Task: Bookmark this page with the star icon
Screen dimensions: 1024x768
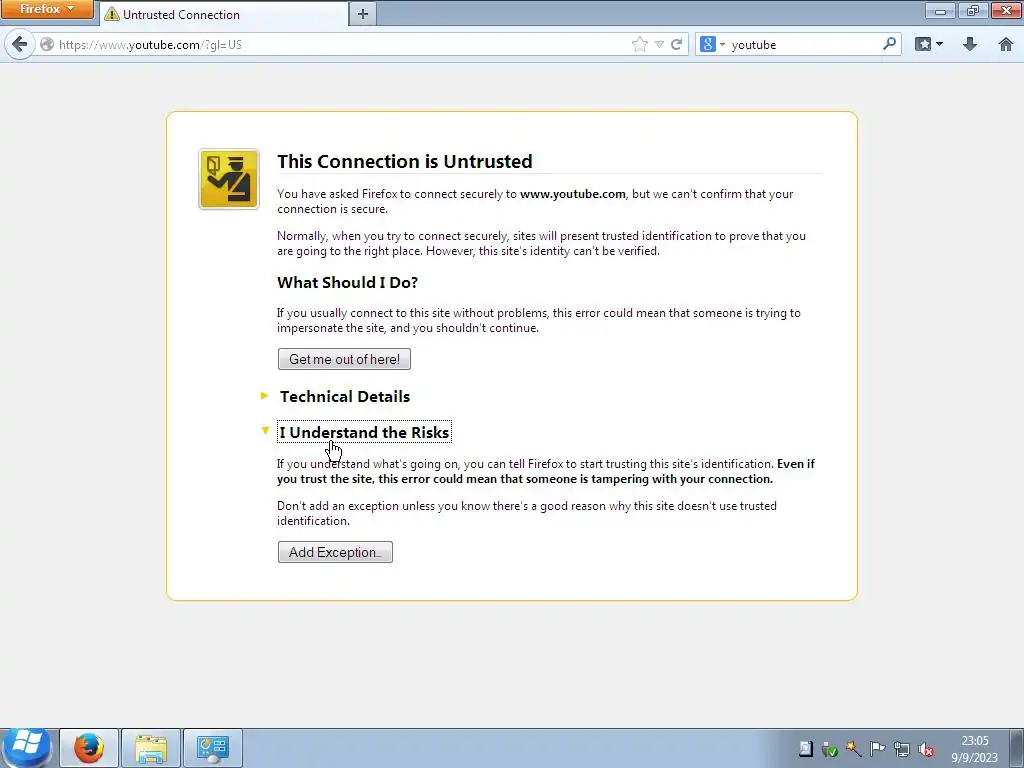Action: (640, 44)
